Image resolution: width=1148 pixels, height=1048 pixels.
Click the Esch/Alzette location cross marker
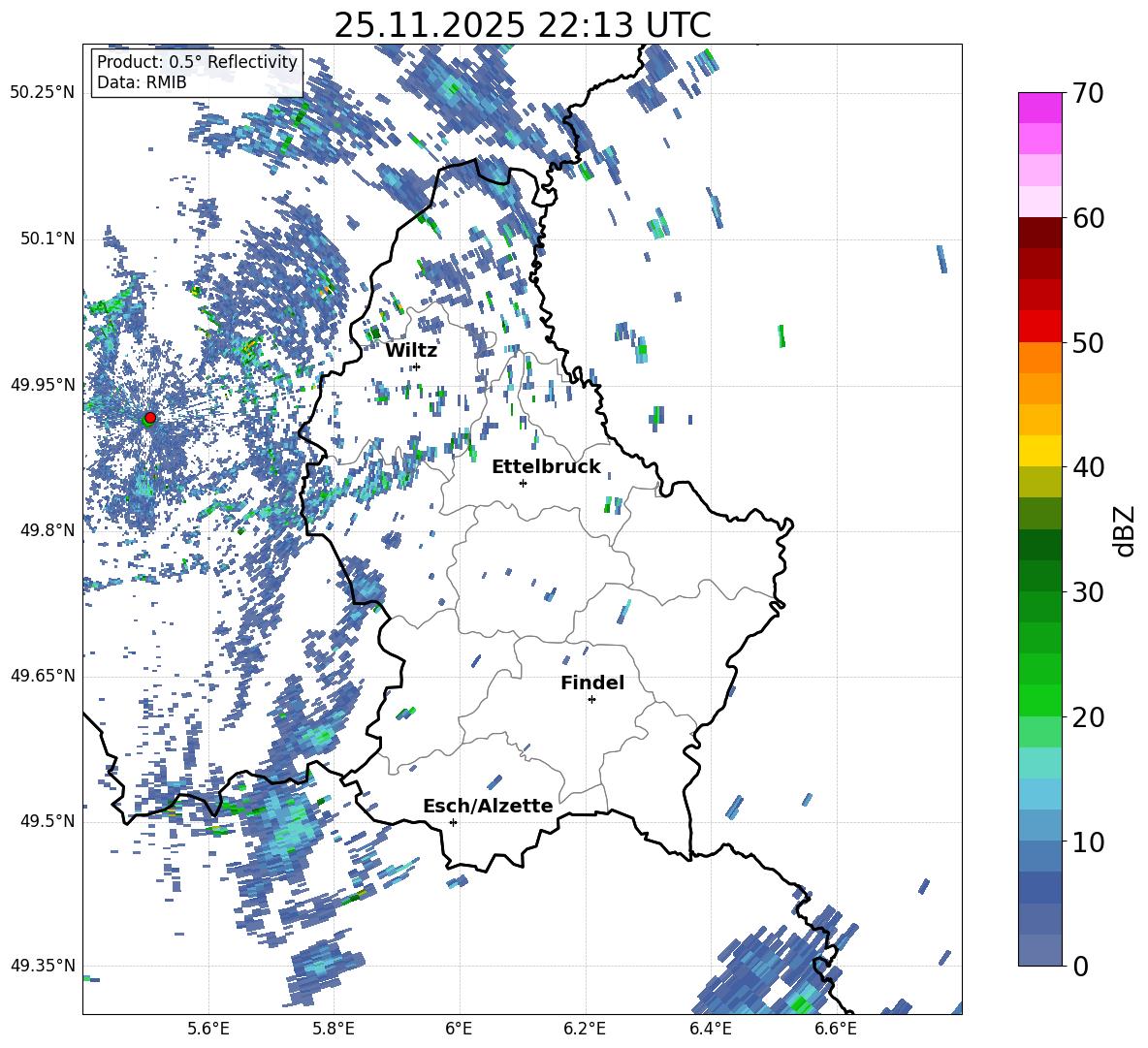pos(453,822)
